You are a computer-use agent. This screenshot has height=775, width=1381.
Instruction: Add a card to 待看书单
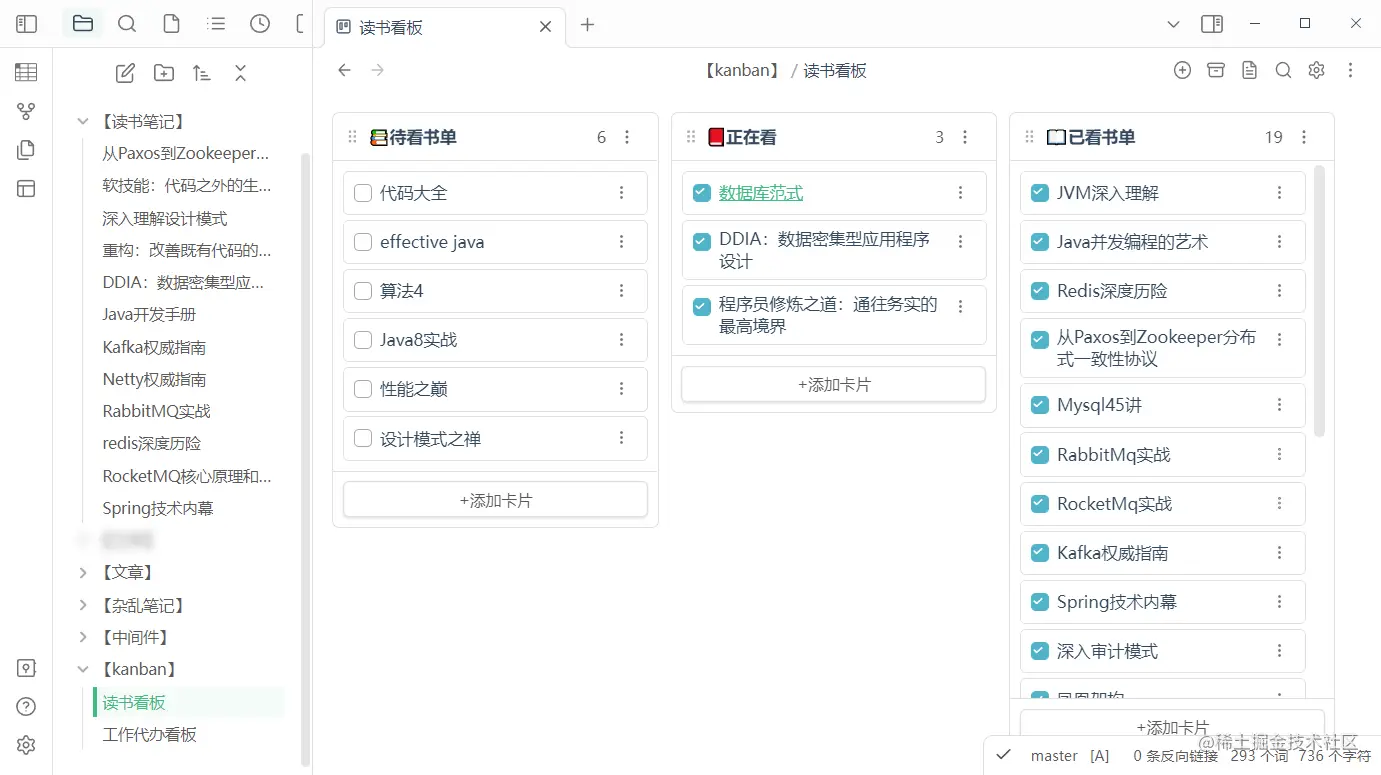(495, 500)
